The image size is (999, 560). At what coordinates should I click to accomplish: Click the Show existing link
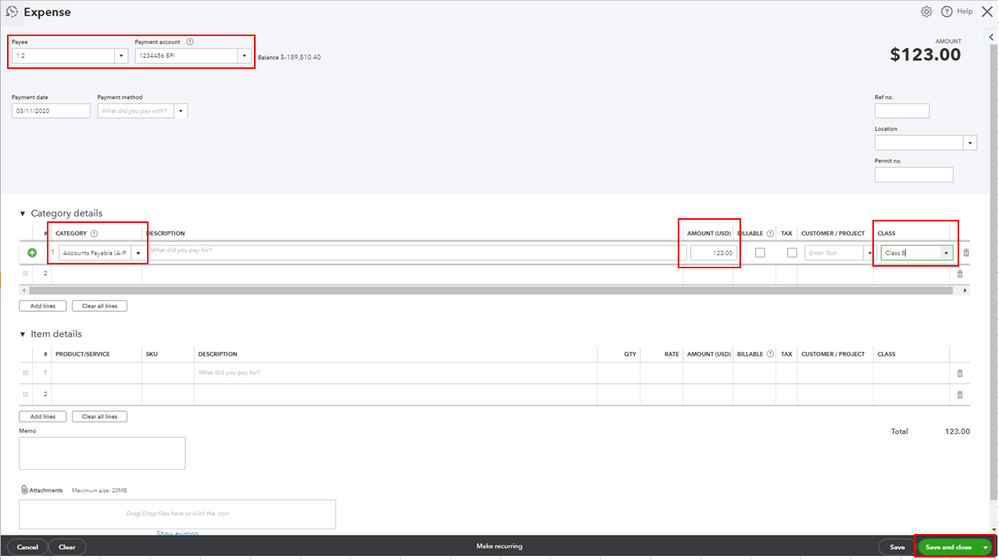point(177,533)
